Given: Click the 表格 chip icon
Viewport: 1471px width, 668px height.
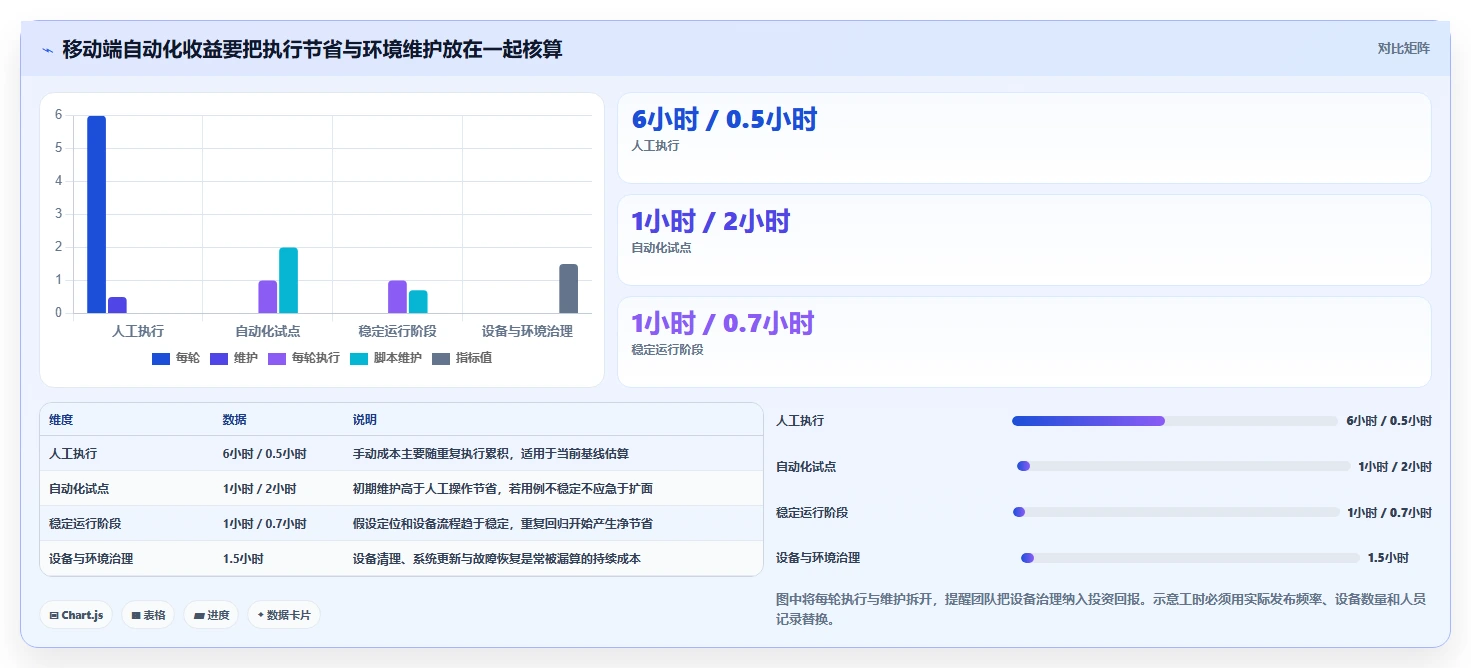Looking at the screenshot, I should pos(136,616).
